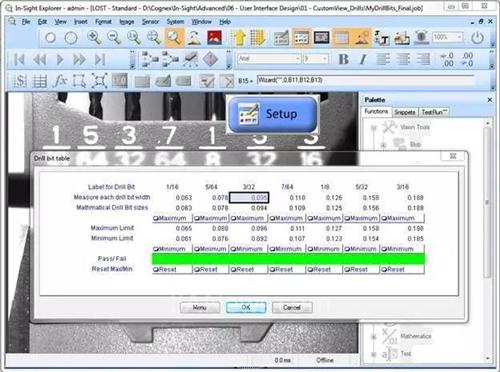
Task: Click OK in Drill bit table dialog
Action: 246,307
